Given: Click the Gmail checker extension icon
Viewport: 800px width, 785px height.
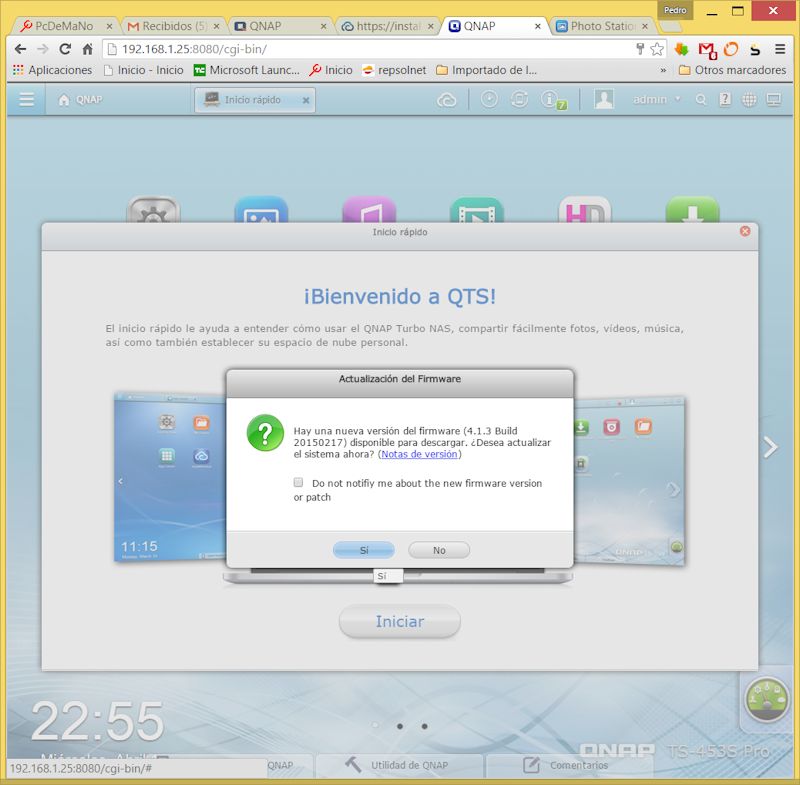Looking at the screenshot, I should 707,50.
